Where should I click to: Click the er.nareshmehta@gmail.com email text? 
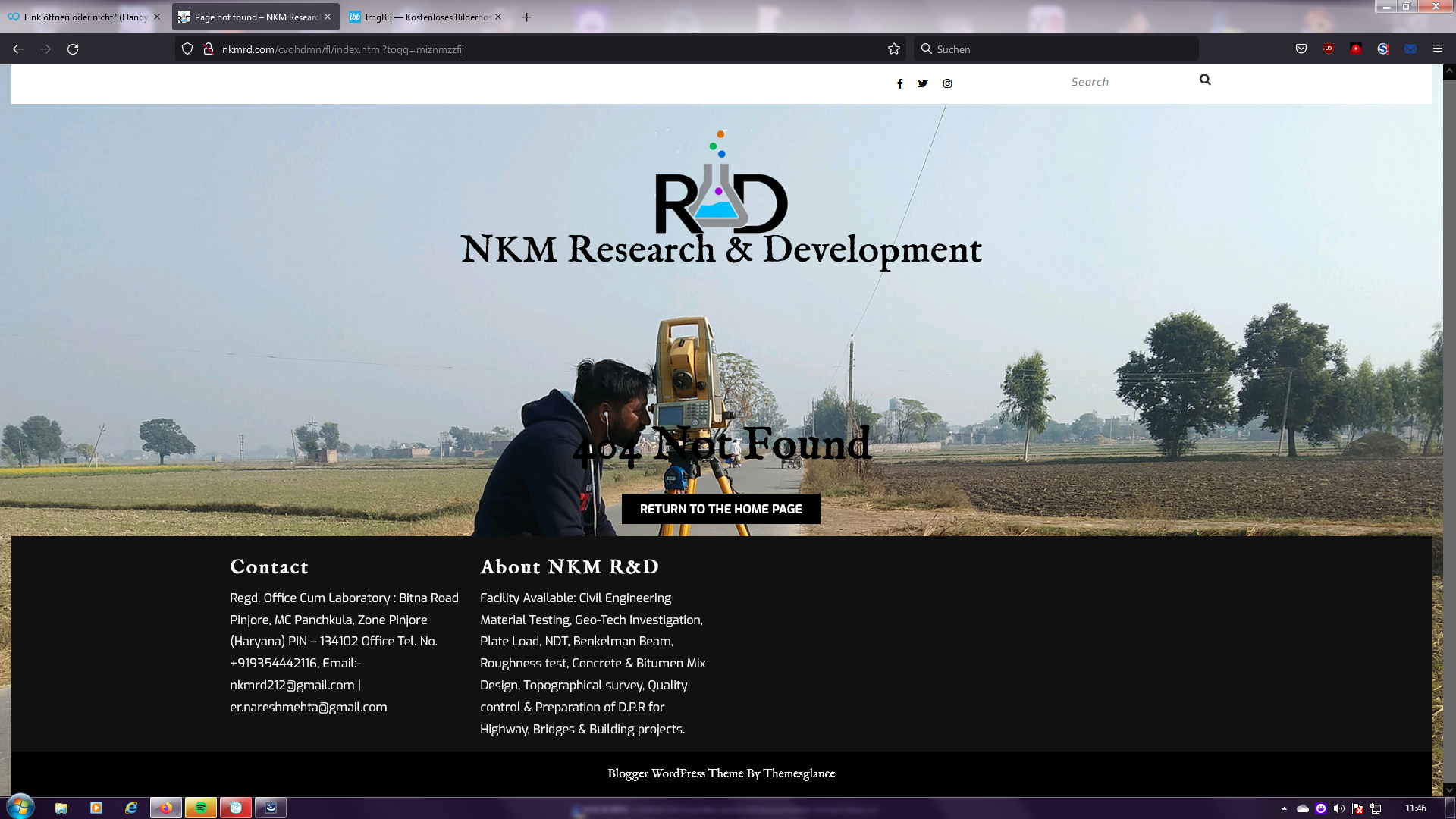pos(309,707)
